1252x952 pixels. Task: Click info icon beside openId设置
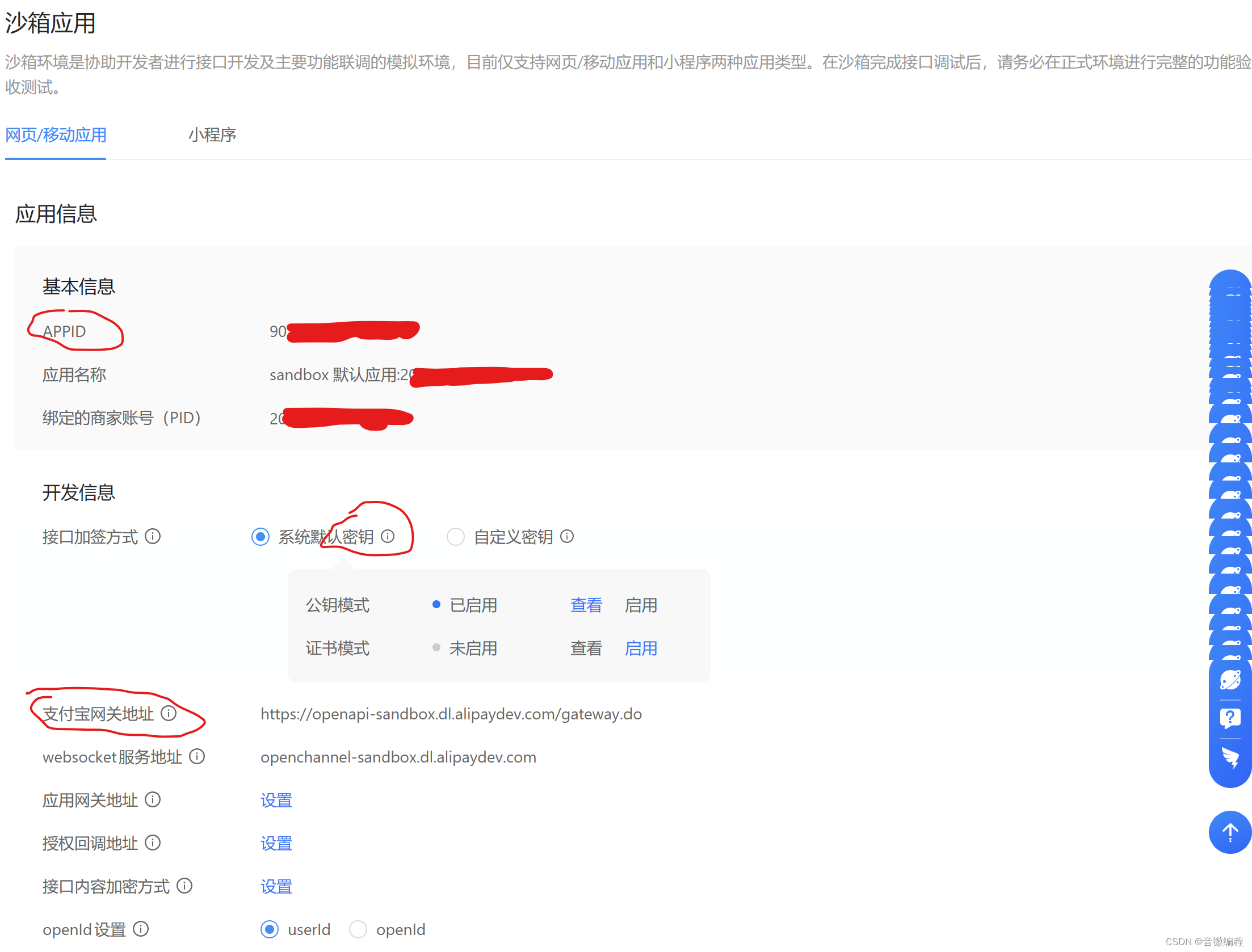coord(141,929)
